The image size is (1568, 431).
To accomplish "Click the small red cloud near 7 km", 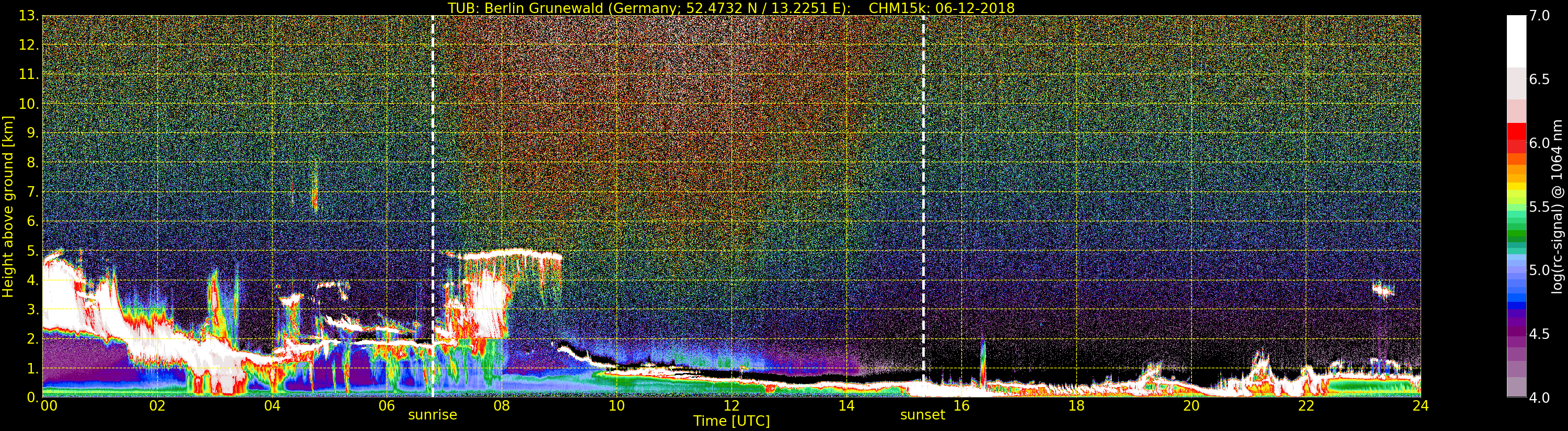I will tap(315, 199).
